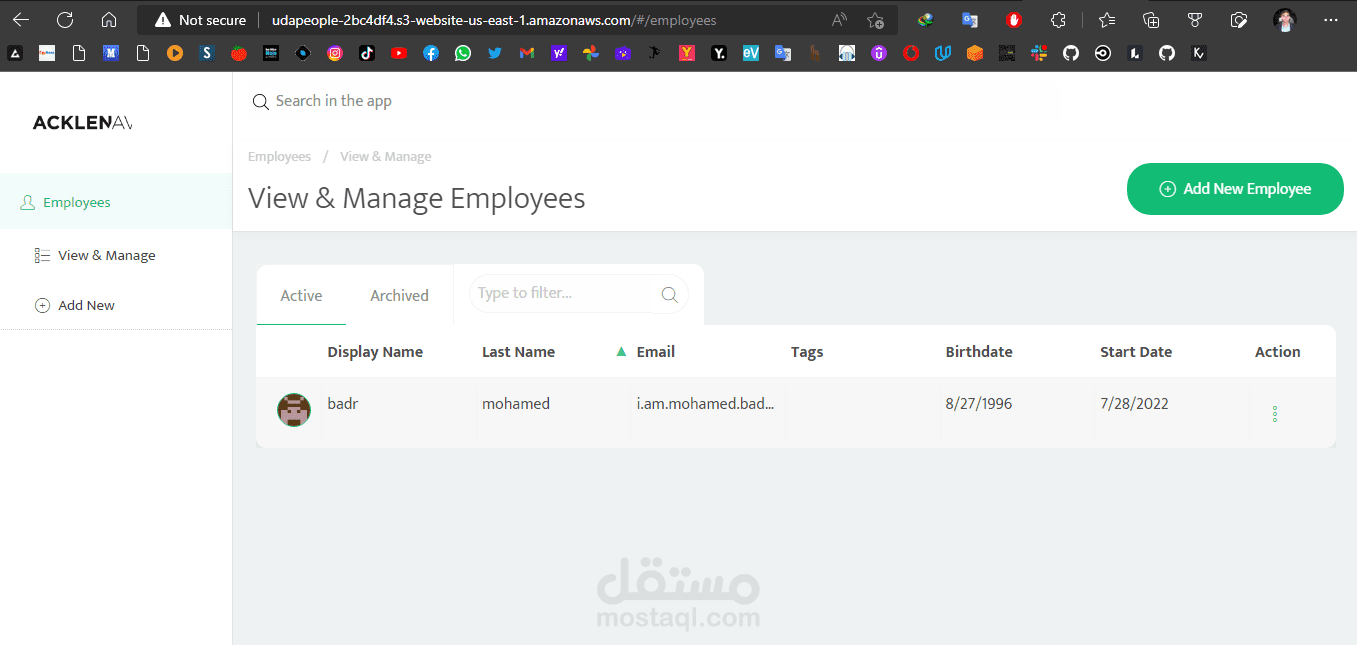Click the Employees person icon in sidebar
Image resolution: width=1357 pixels, height=645 pixels.
(28, 202)
